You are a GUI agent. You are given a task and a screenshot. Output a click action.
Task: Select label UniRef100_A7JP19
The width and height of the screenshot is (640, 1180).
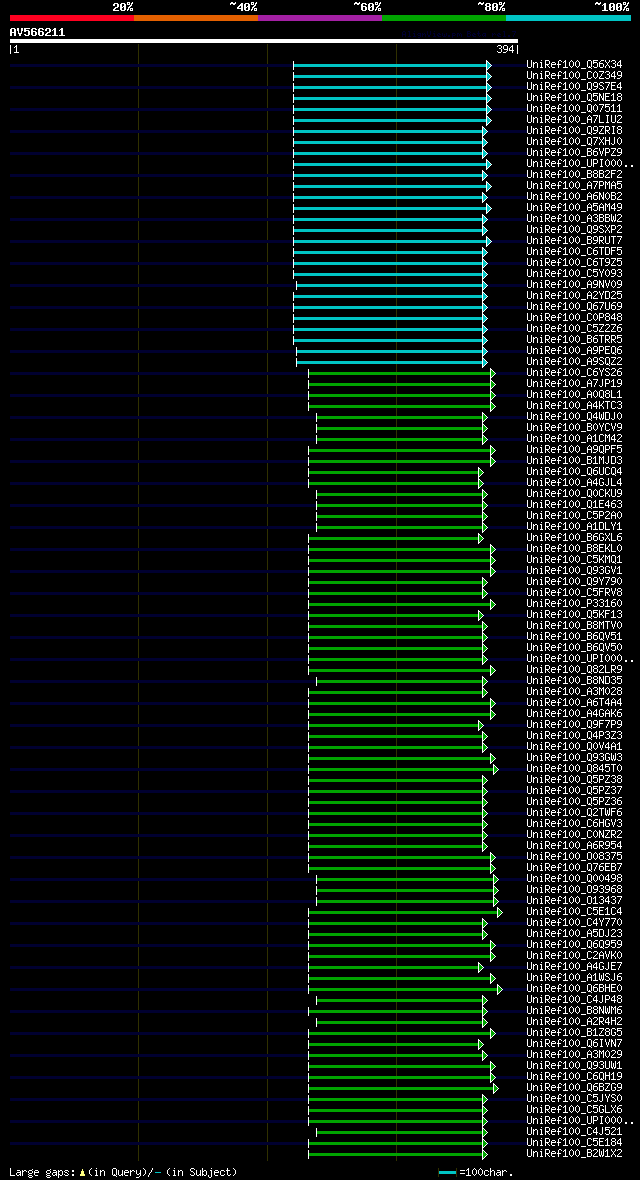[574, 384]
